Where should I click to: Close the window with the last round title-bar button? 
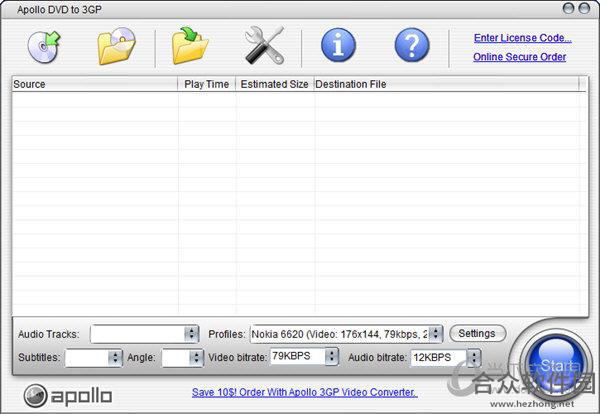pyautogui.click(x=584, y=8)
